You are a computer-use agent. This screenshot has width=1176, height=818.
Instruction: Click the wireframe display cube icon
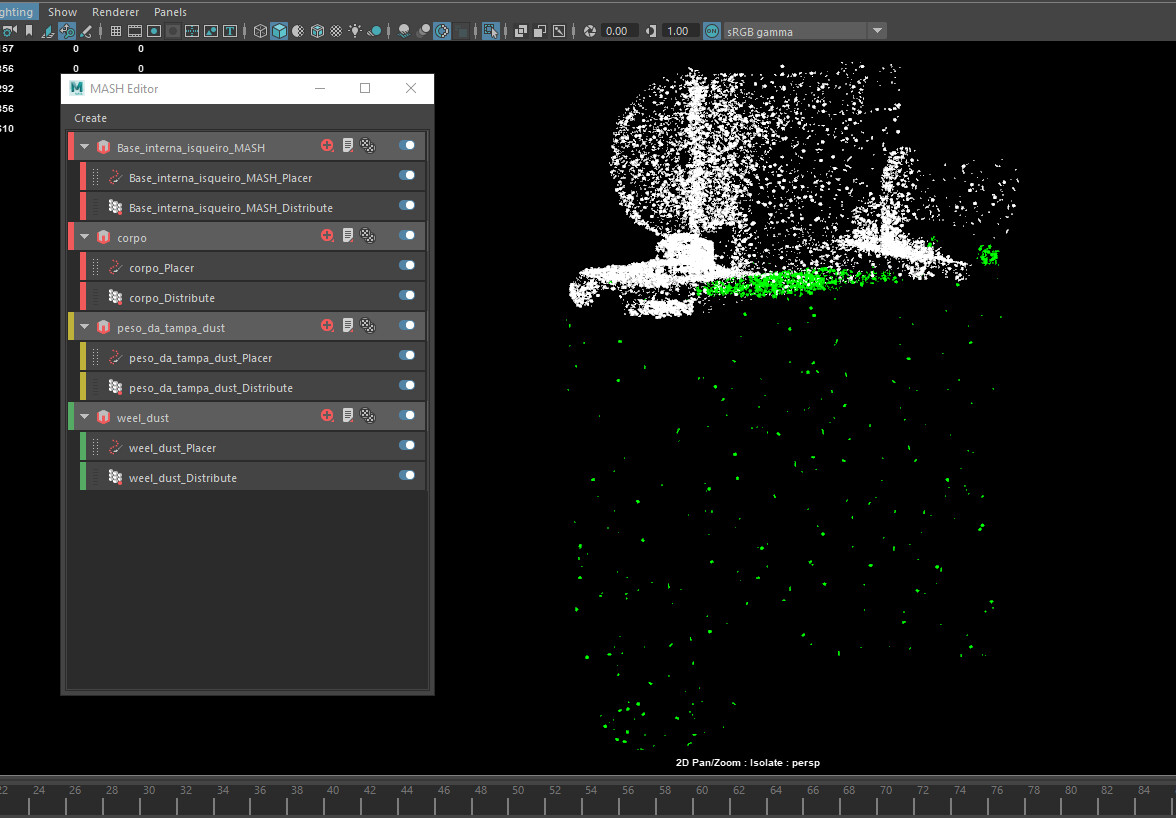pos(260,30)
